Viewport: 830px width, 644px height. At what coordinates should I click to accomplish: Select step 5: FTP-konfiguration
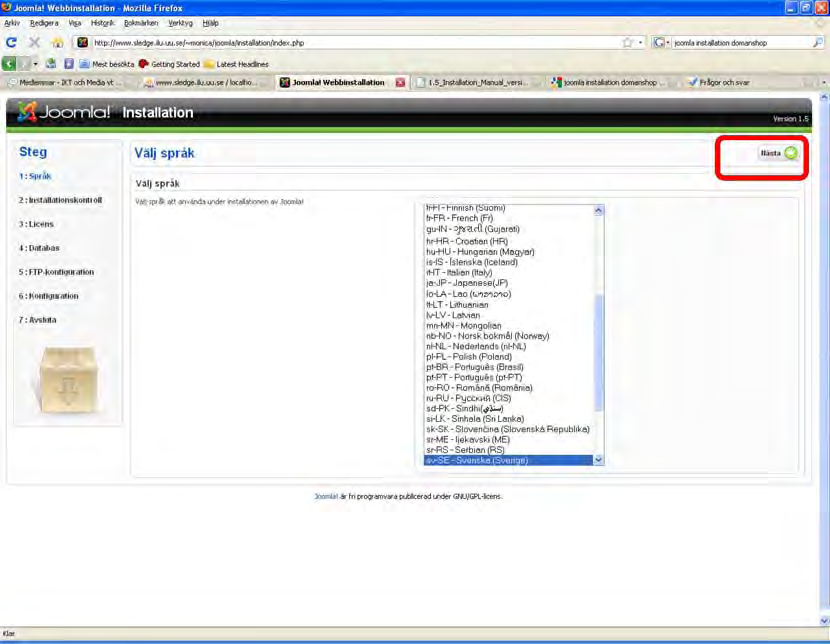click(56, 271)
